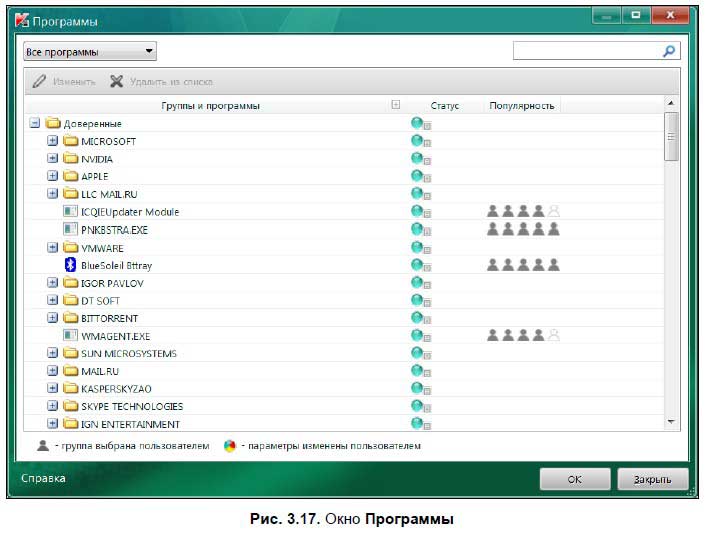Click the search magnifier icon
This screenshot has height=533, width=705.
(x=669, y=51)
